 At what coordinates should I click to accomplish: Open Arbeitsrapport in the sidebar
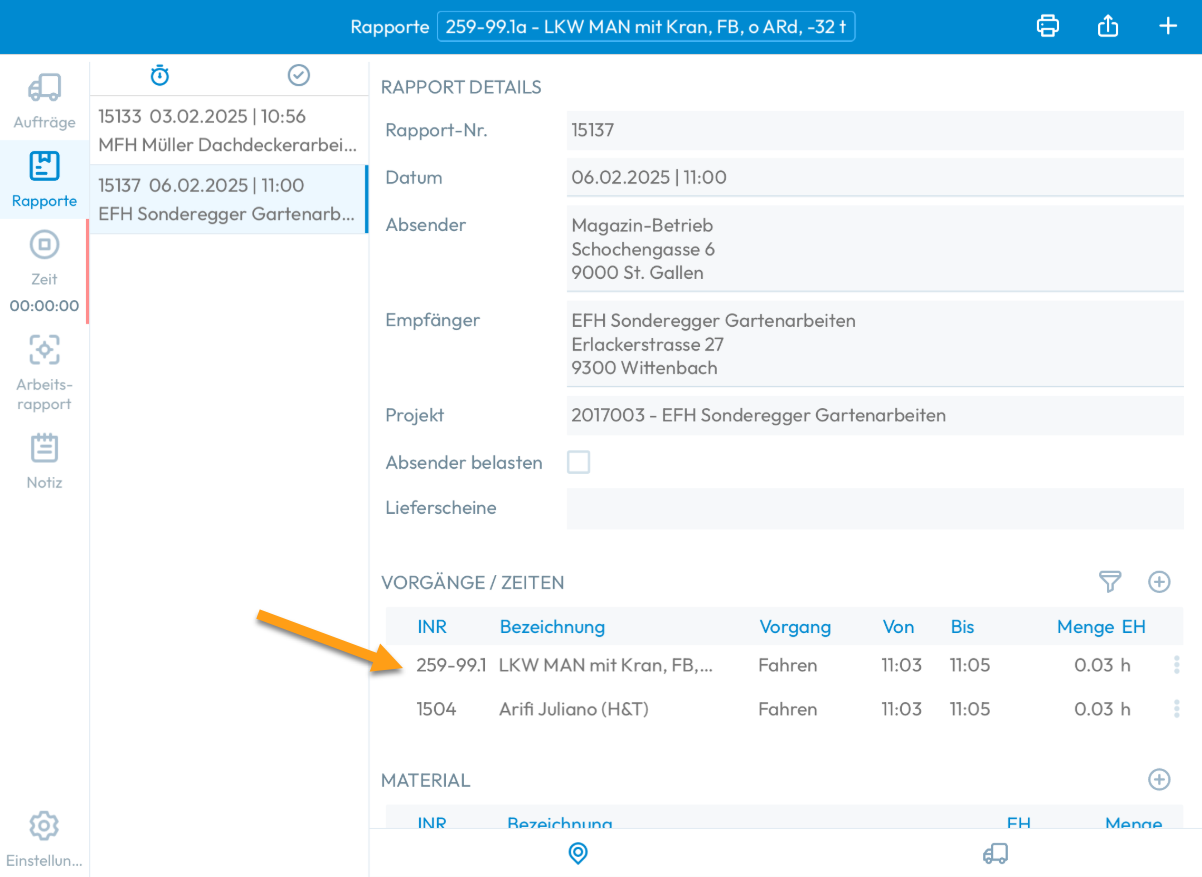tap(44, 372)
